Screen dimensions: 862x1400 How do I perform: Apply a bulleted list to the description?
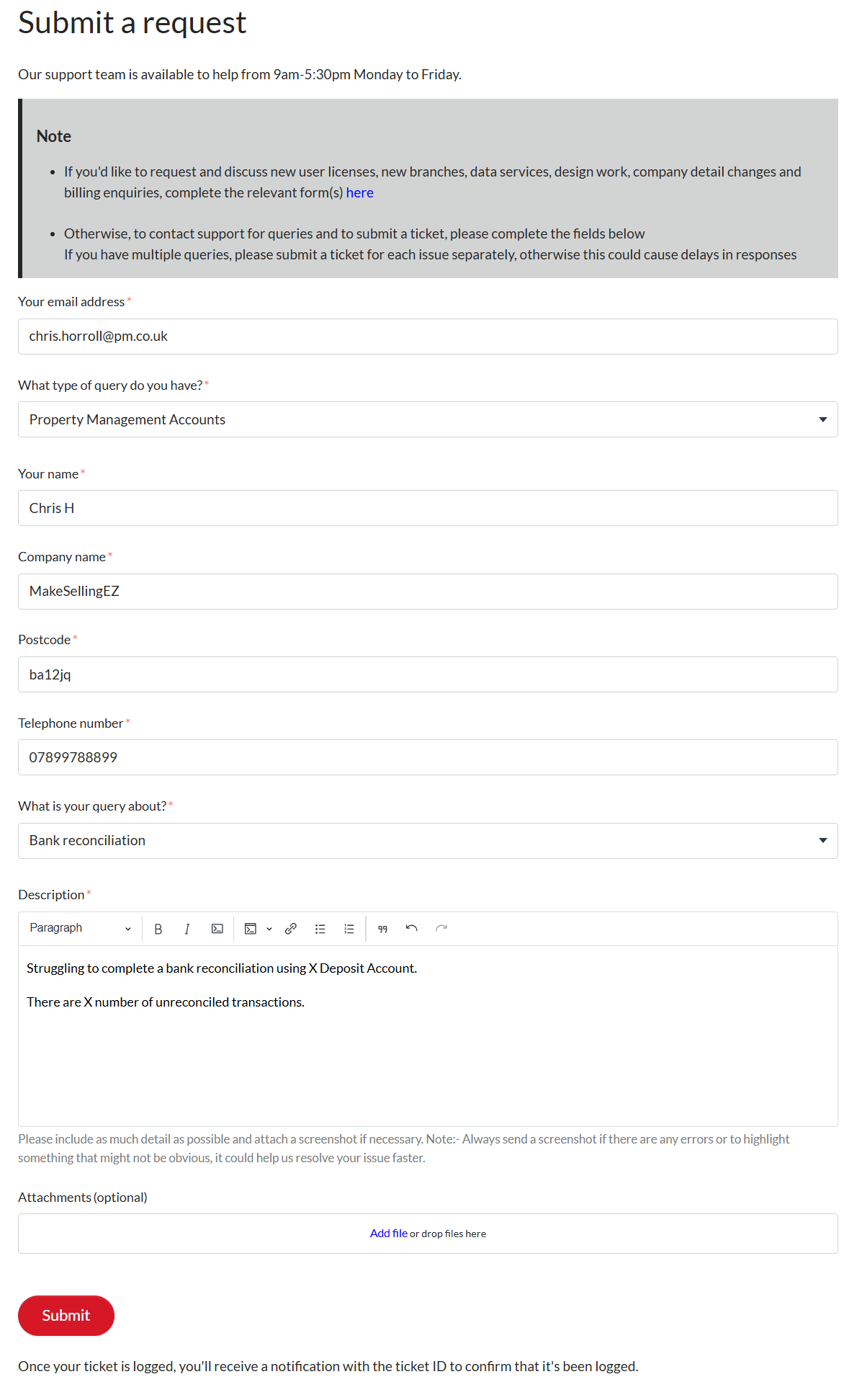(320, 928)
